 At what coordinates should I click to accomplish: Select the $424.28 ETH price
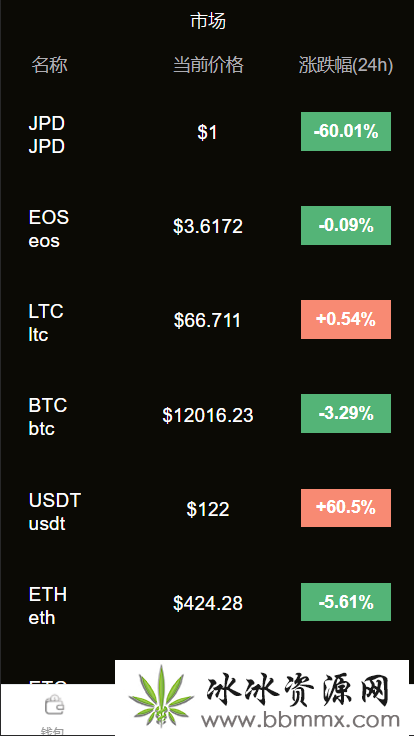[207, 603]
